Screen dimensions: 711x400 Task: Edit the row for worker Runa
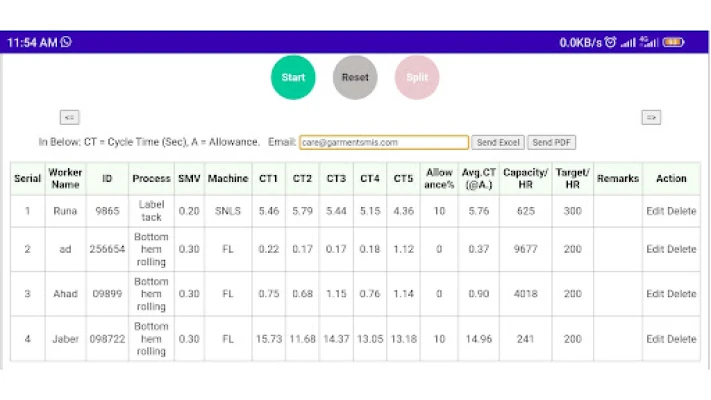click(x=654, y=211)
